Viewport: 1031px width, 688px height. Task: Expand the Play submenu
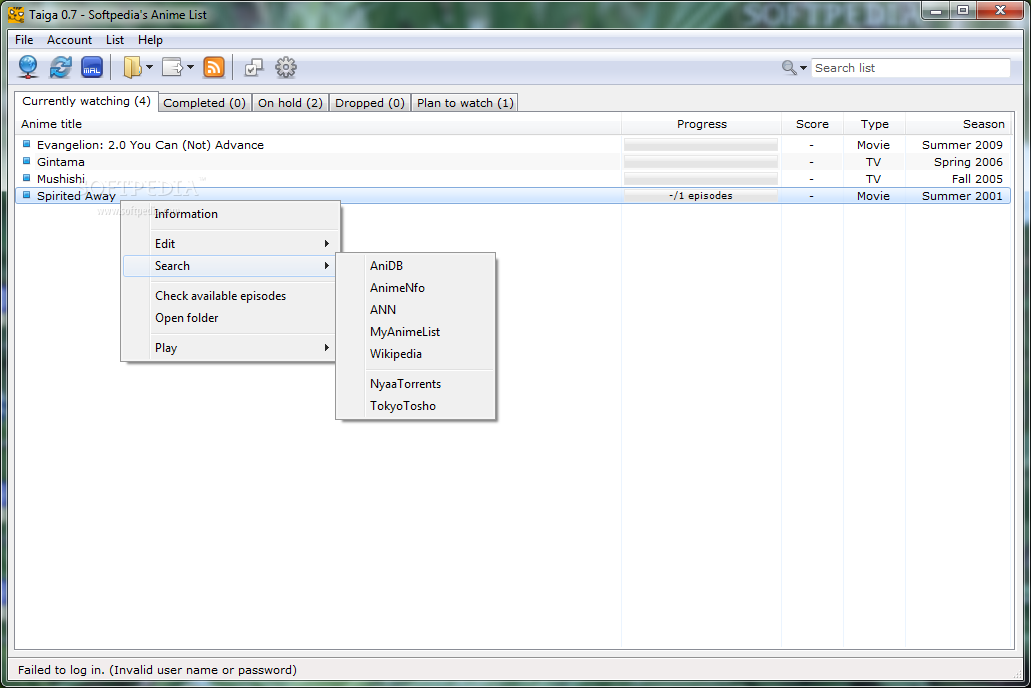tap(230, 348)
